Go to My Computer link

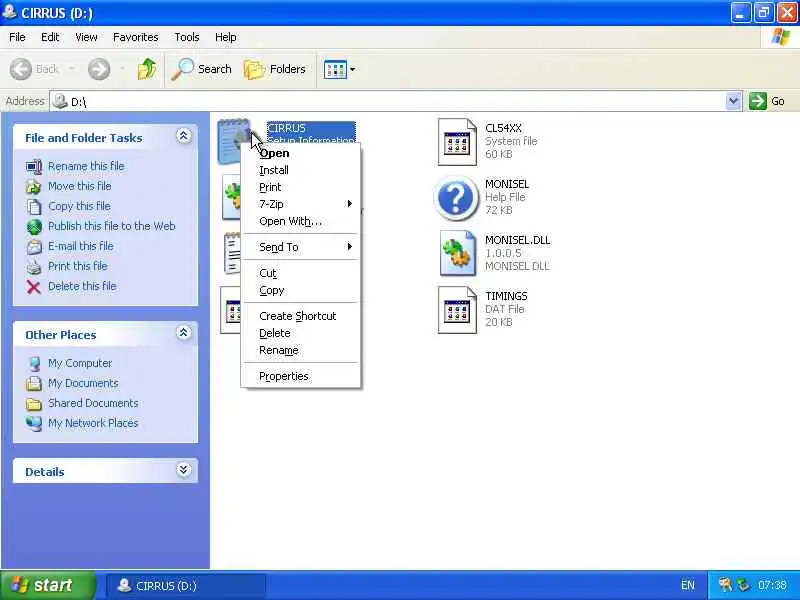(80, 363)
